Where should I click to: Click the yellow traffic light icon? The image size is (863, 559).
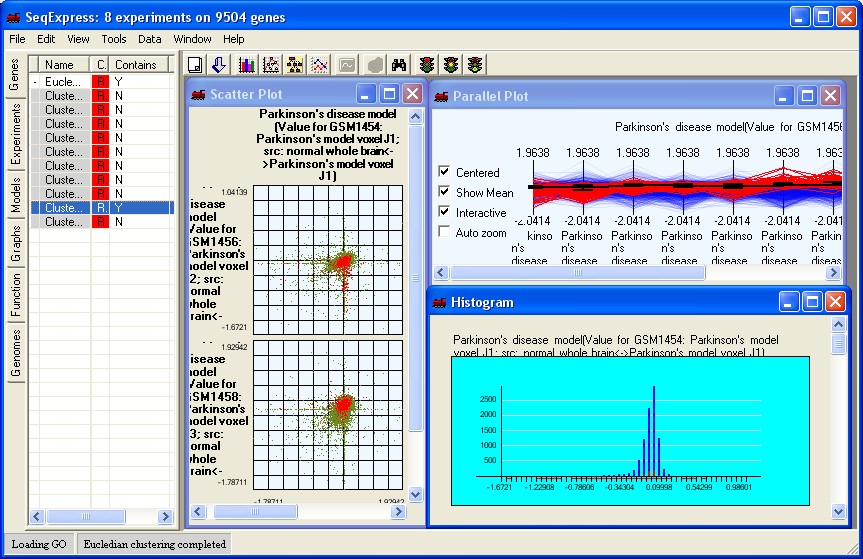coord(451,65)
